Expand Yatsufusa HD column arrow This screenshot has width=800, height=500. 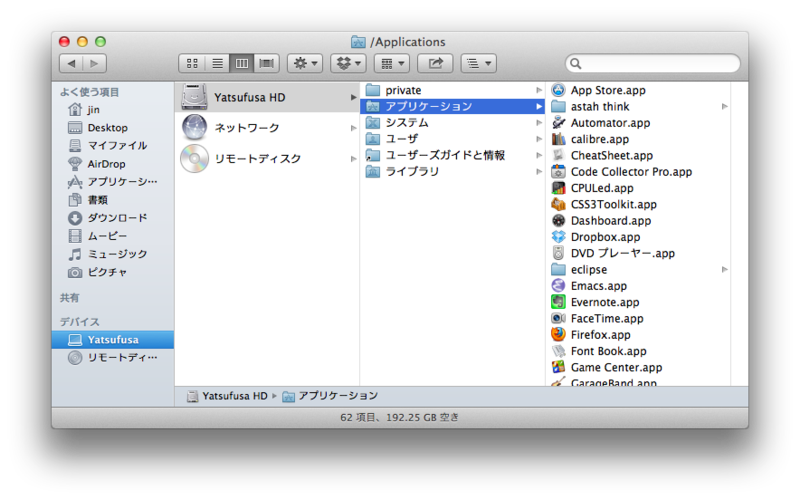click(353, 97)
